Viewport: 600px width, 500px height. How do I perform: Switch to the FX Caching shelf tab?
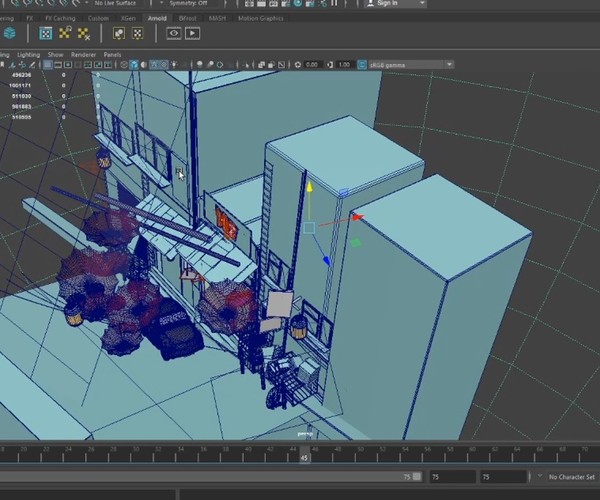[x=60, y=18]
